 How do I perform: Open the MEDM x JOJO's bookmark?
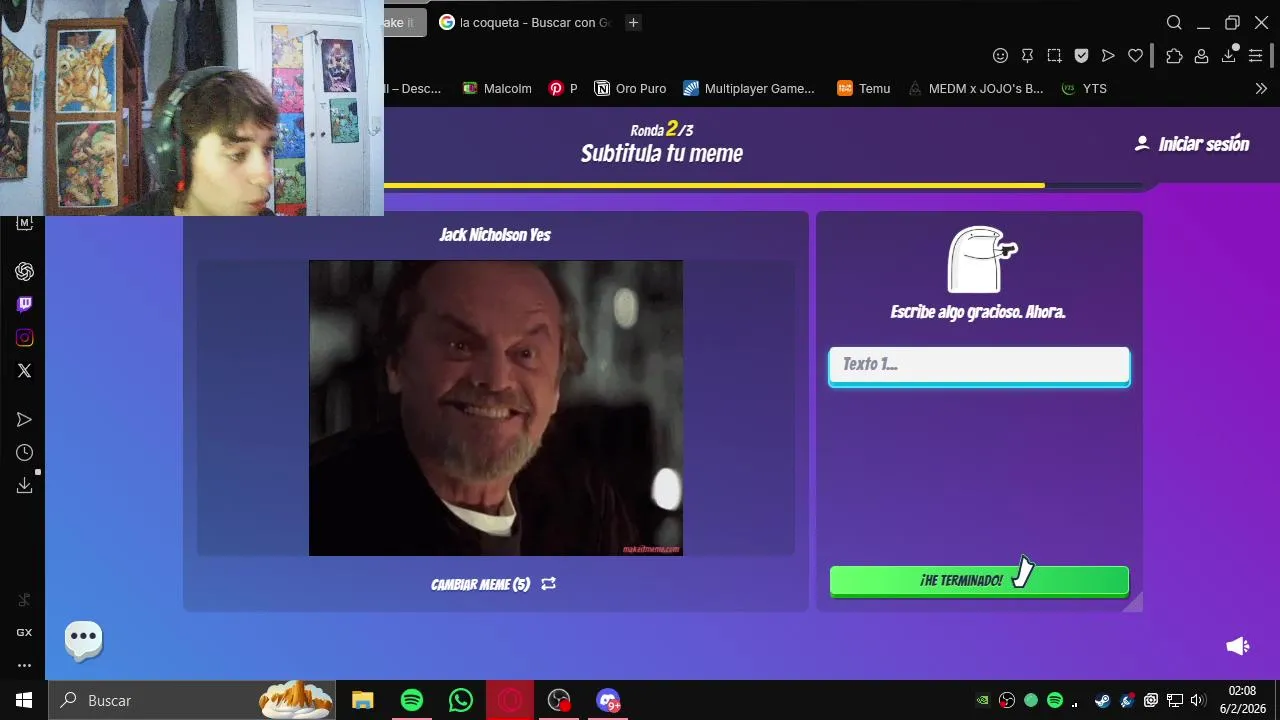pos(975,89)
